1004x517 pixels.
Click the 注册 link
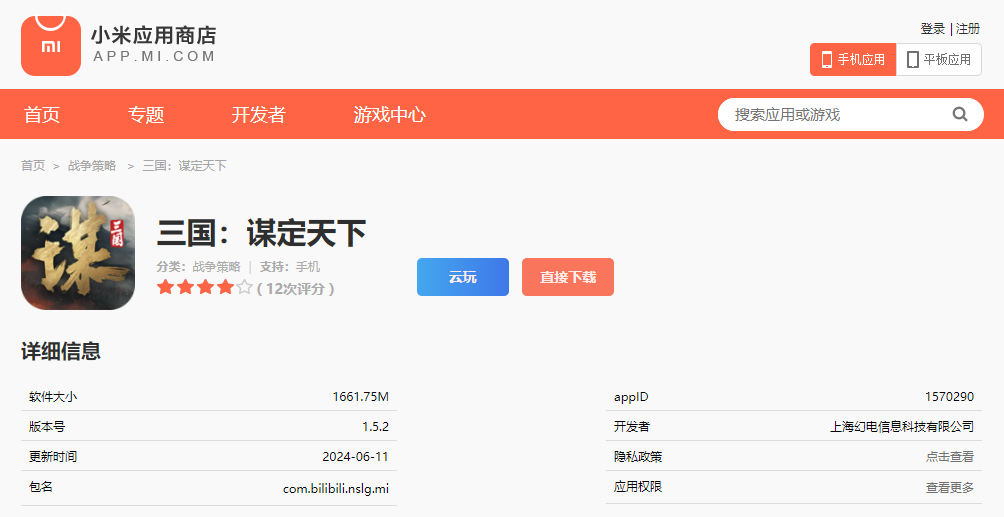point(968,29)
